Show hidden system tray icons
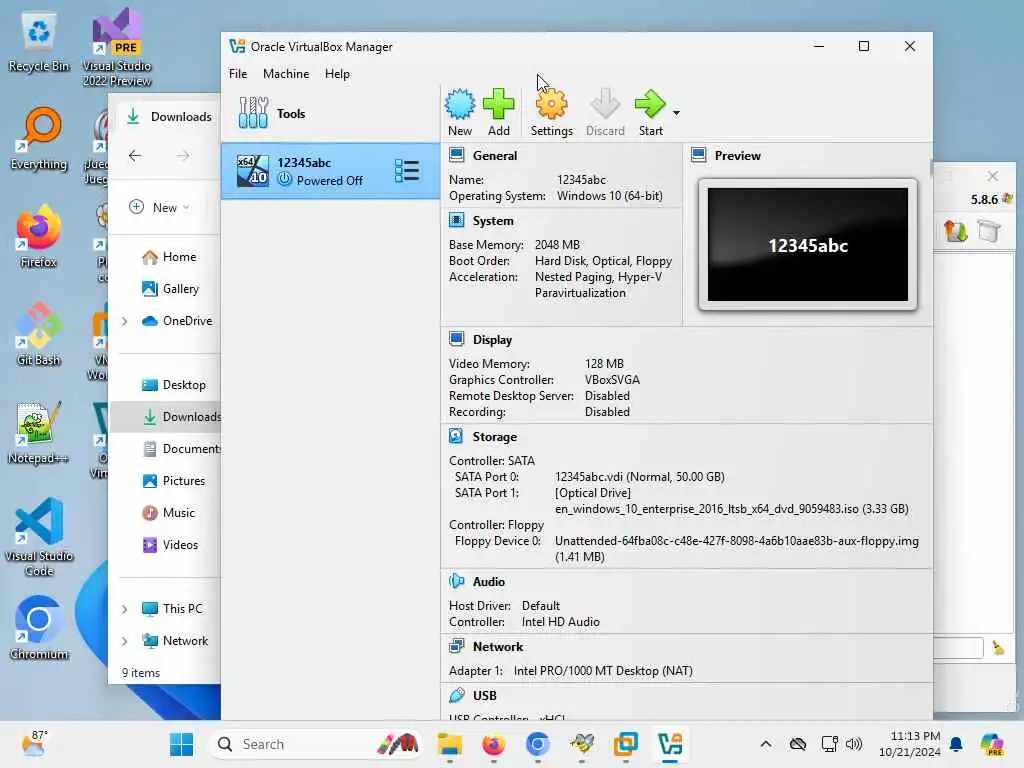Screen dimensions: 1024x768 click(x=766, y=744)
